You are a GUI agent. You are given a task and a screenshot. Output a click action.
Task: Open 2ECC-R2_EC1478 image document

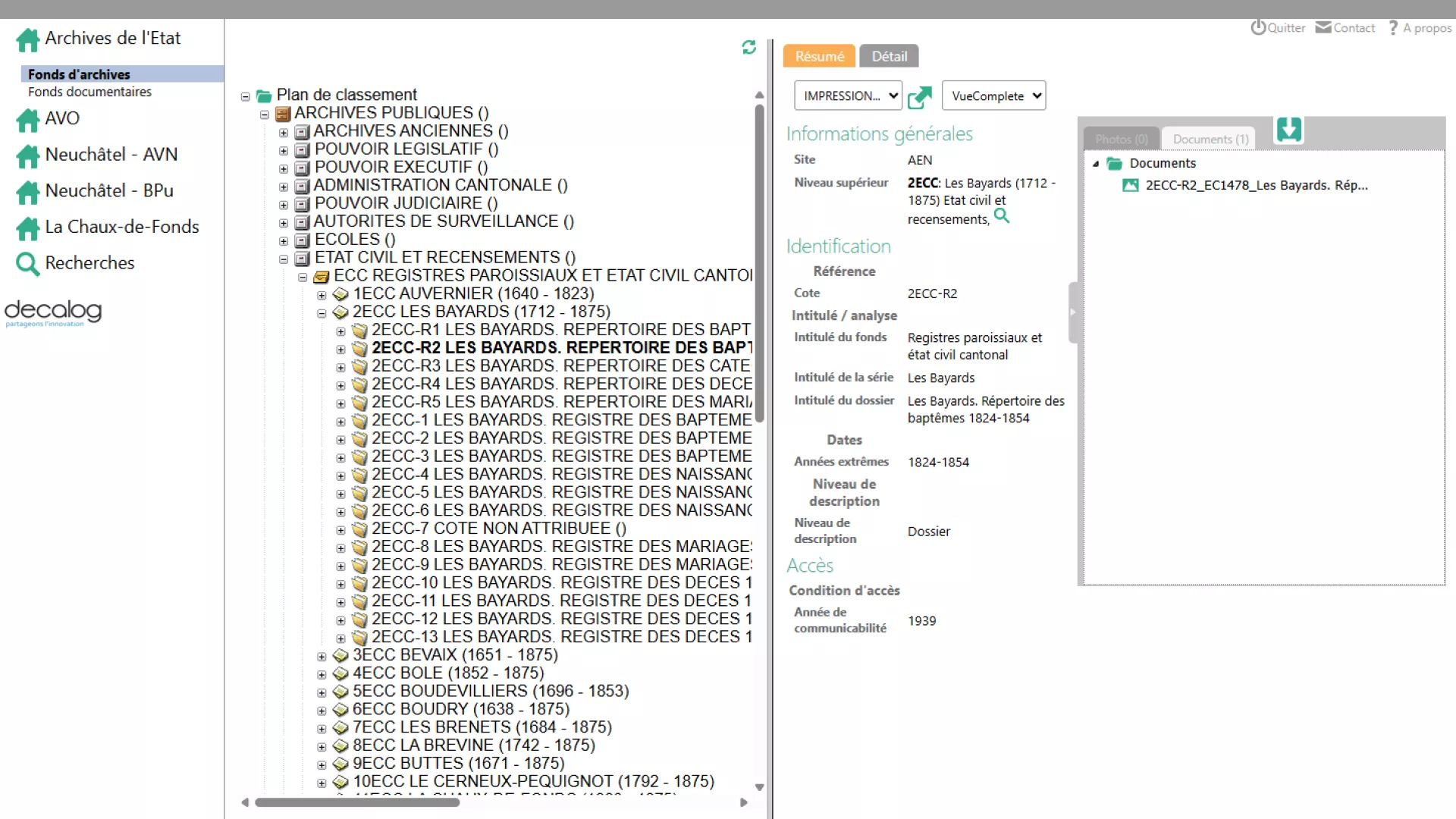coord(1255,185)
